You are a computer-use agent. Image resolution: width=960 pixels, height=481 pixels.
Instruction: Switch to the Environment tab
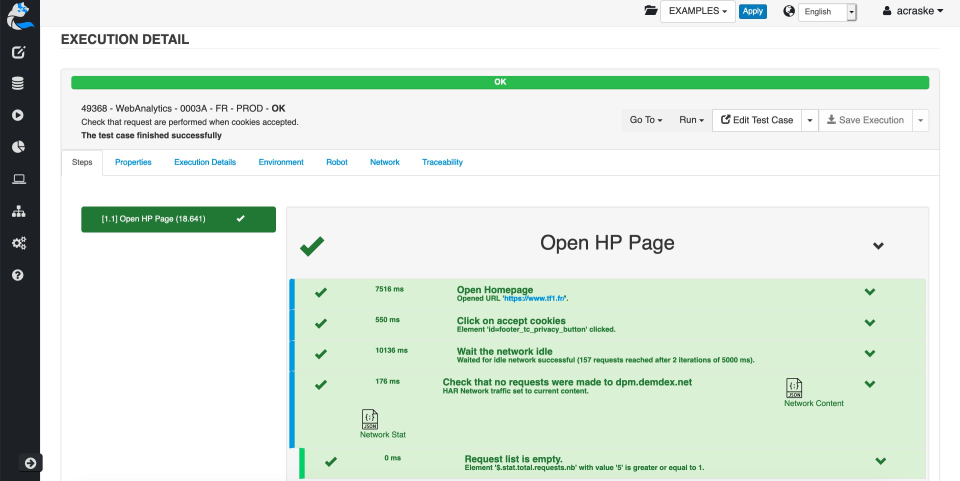point(281,162)
